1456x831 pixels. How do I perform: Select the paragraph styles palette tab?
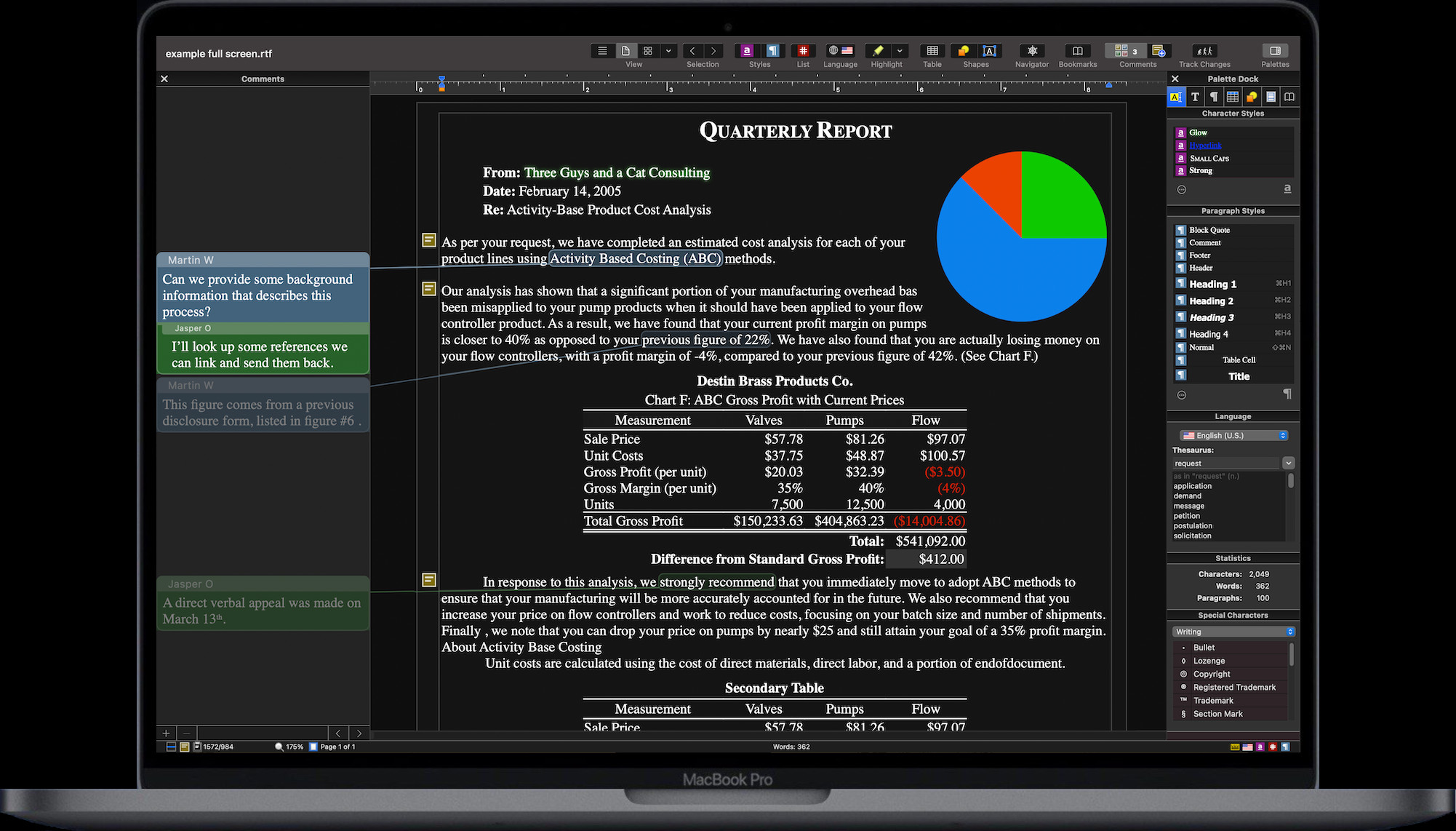pos(1214,97)
